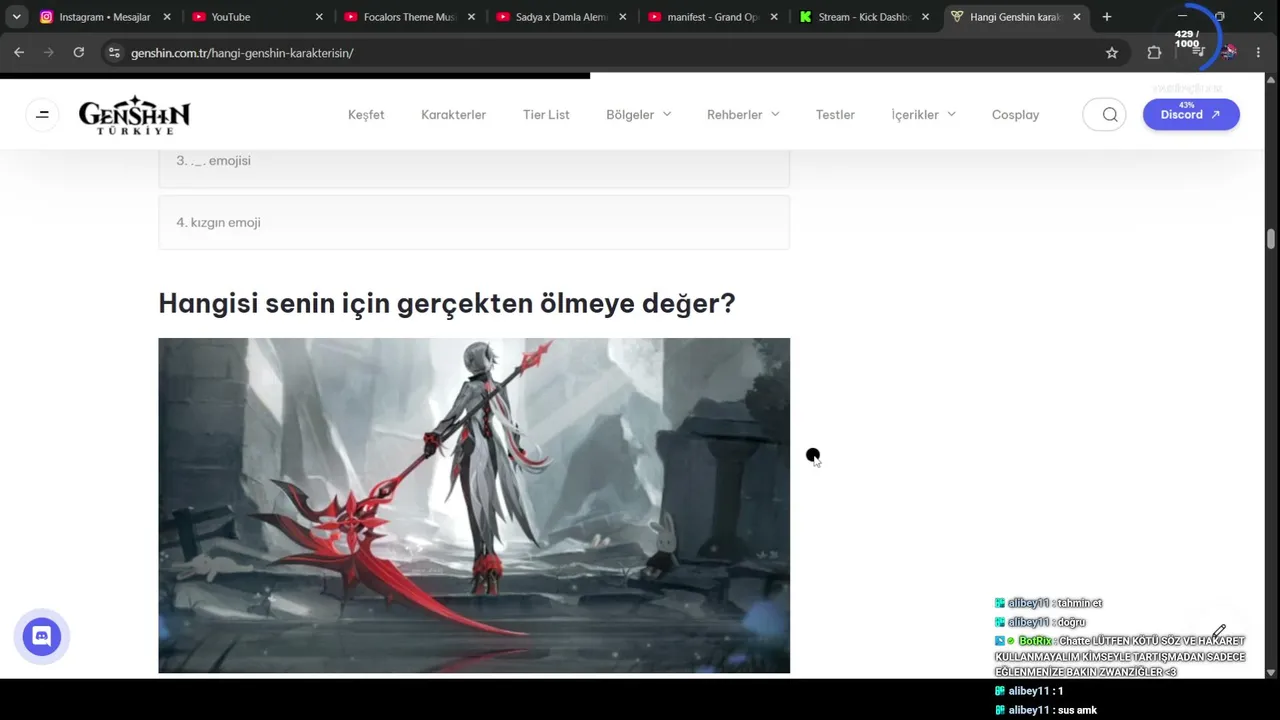Open the Karakterler page
The height and width of the screenshot is (720, 1280).
(x=453, y=115)
